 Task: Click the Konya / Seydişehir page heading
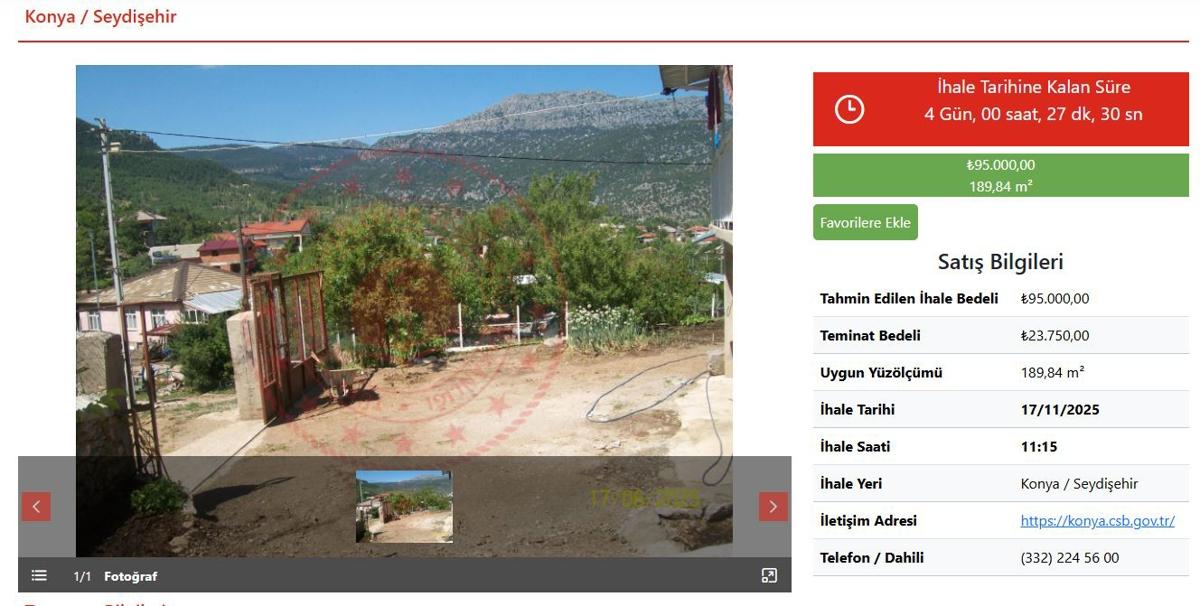(101, 17)
